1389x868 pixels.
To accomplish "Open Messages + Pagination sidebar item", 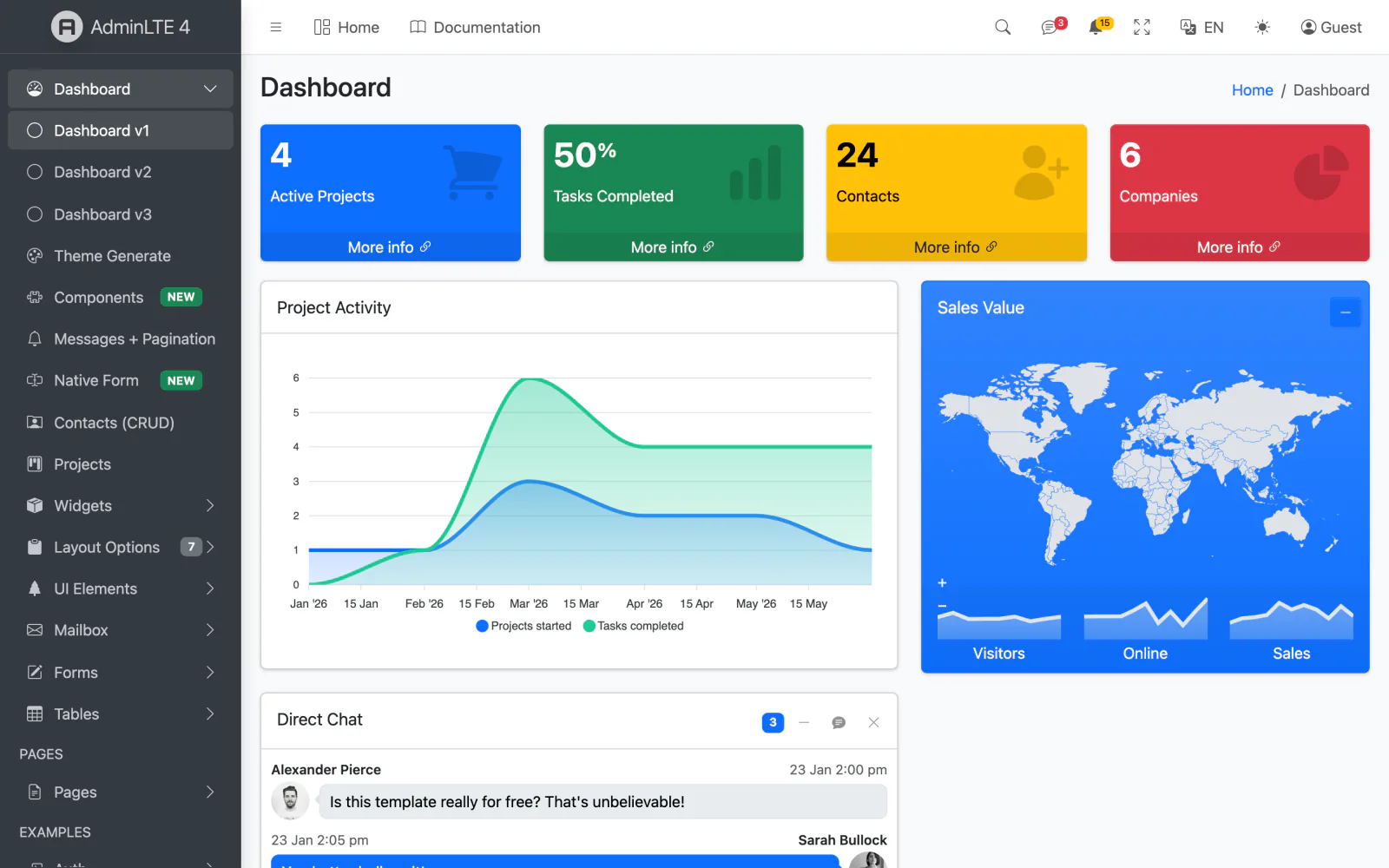I will tap(121, 339).
